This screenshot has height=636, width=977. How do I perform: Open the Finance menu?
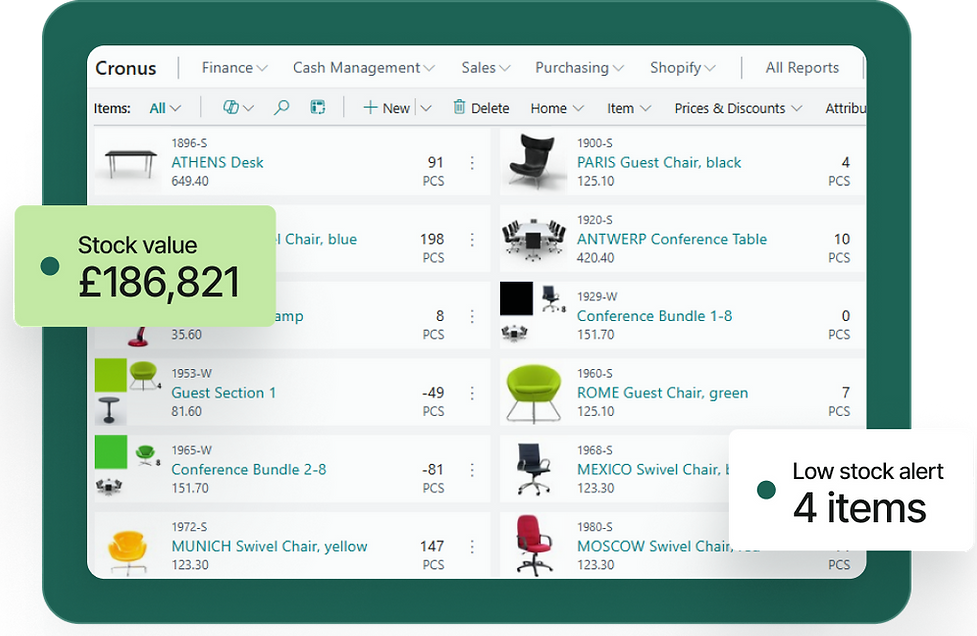[x=234, y=67]
